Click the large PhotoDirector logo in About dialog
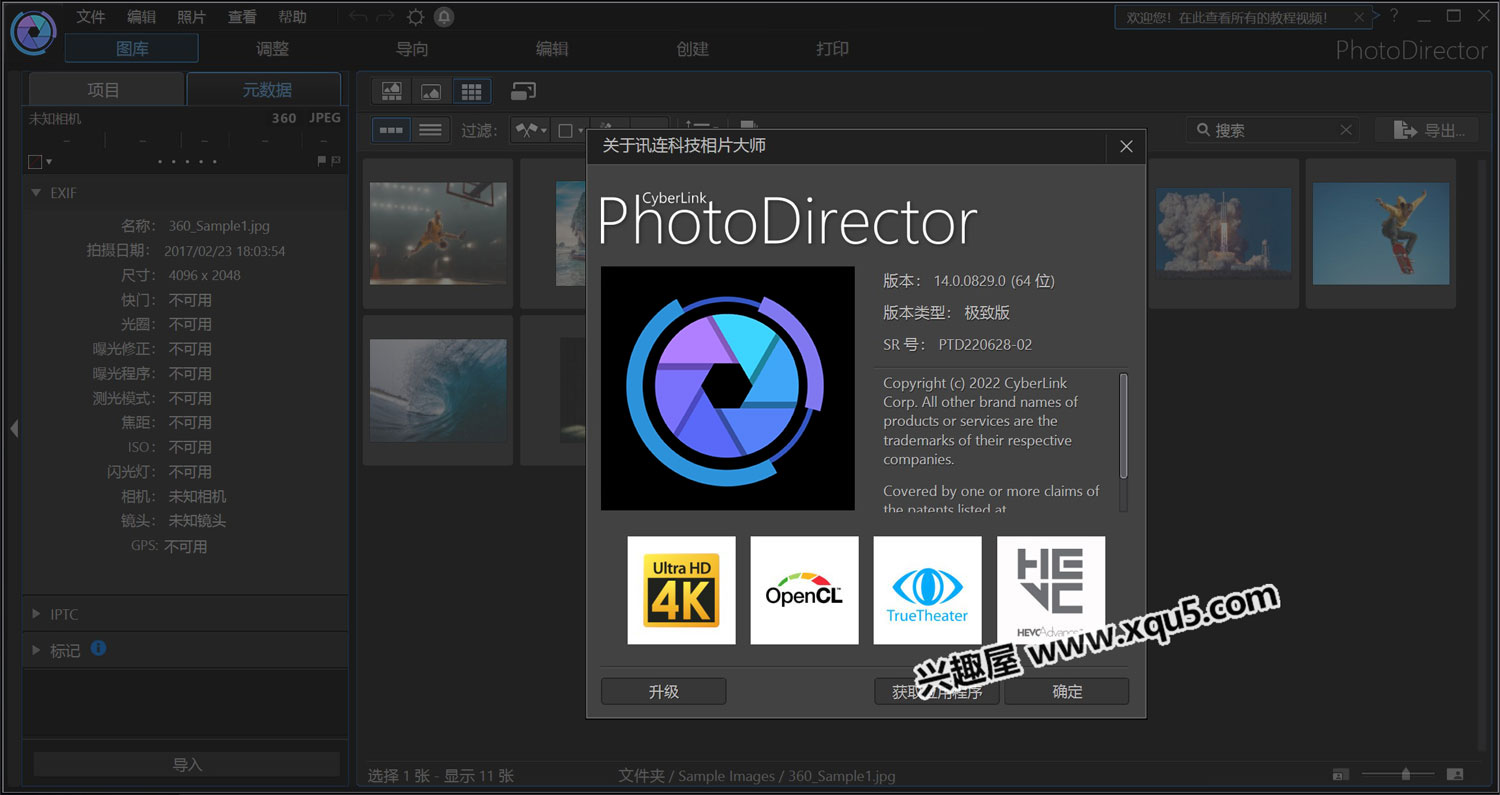 tap(727, 388)
